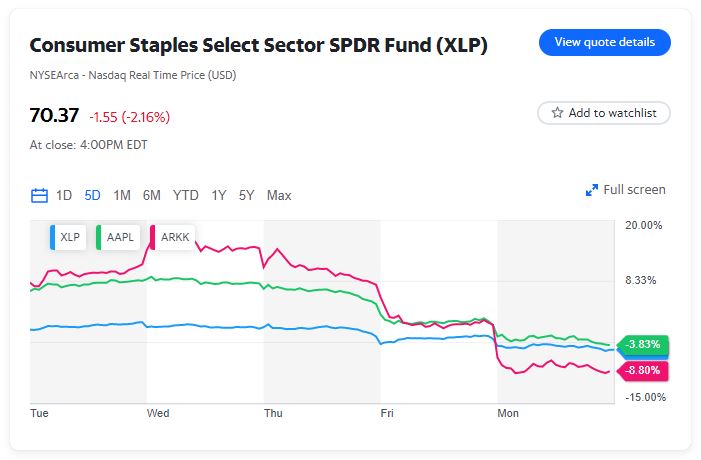
Task: Toggle the ARKK legend series
Action: 174,237
